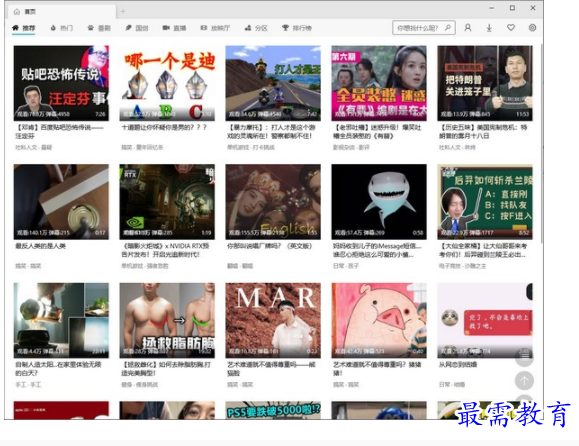
Task: Click title 从网恋到结婚
Action: 458,365
